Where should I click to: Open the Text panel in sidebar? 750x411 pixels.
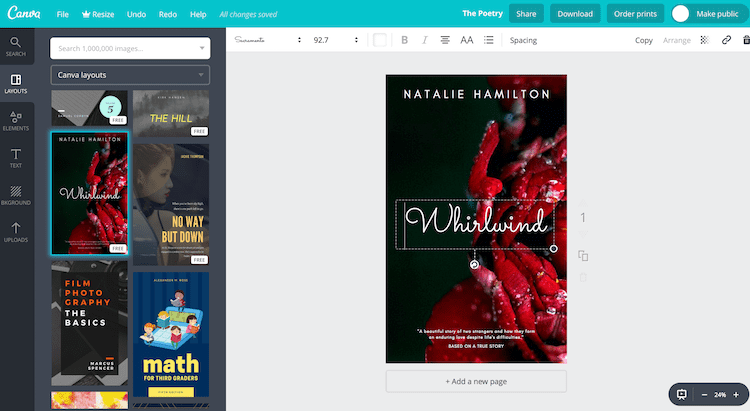coord(16,158)
